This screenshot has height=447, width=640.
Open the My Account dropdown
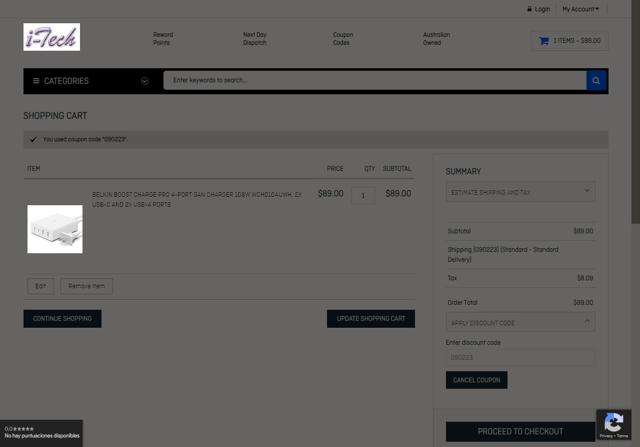coord(580,9)
